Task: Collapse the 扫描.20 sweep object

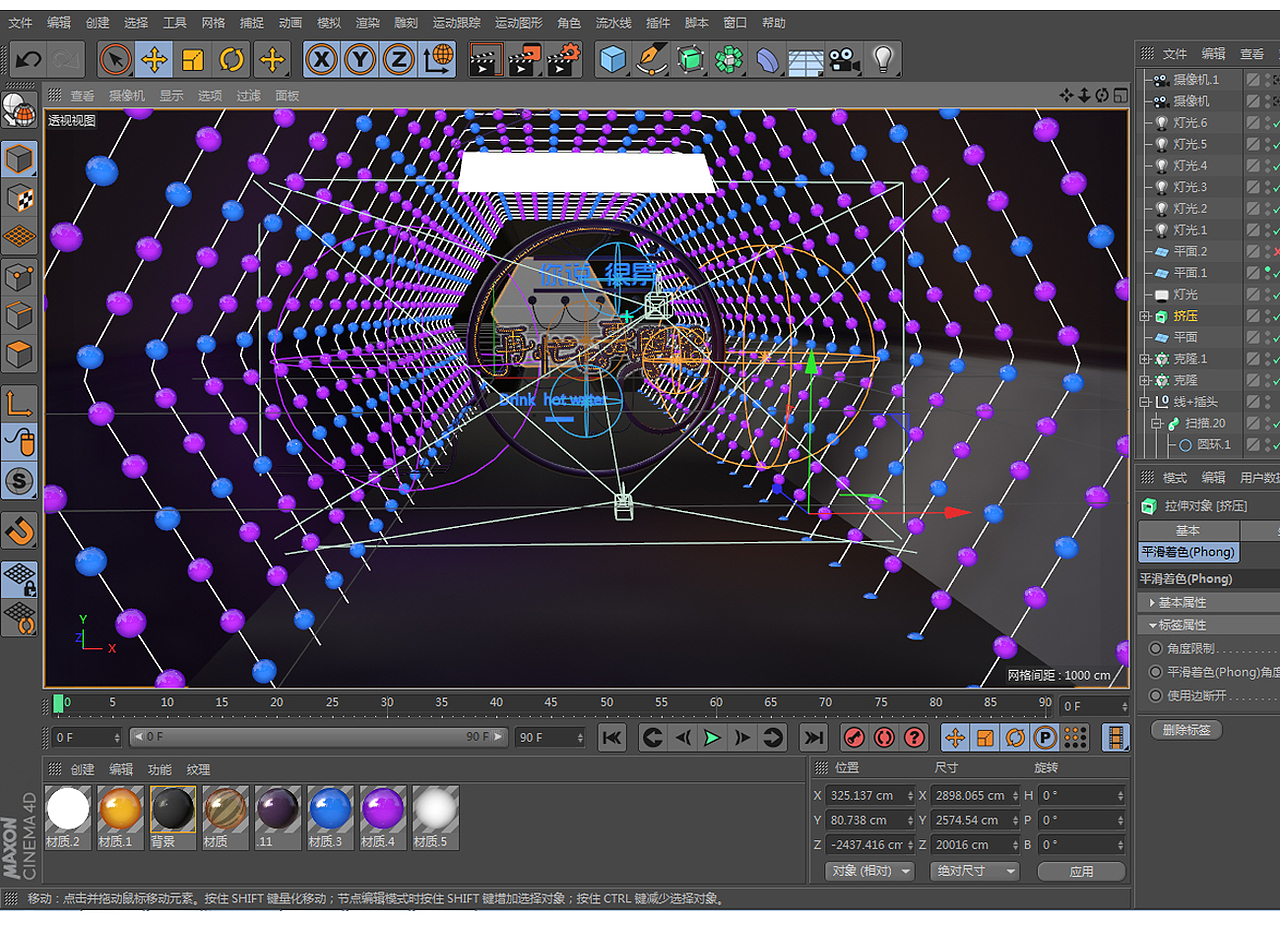Action: pyautogui.click(x=1157, y=424)
